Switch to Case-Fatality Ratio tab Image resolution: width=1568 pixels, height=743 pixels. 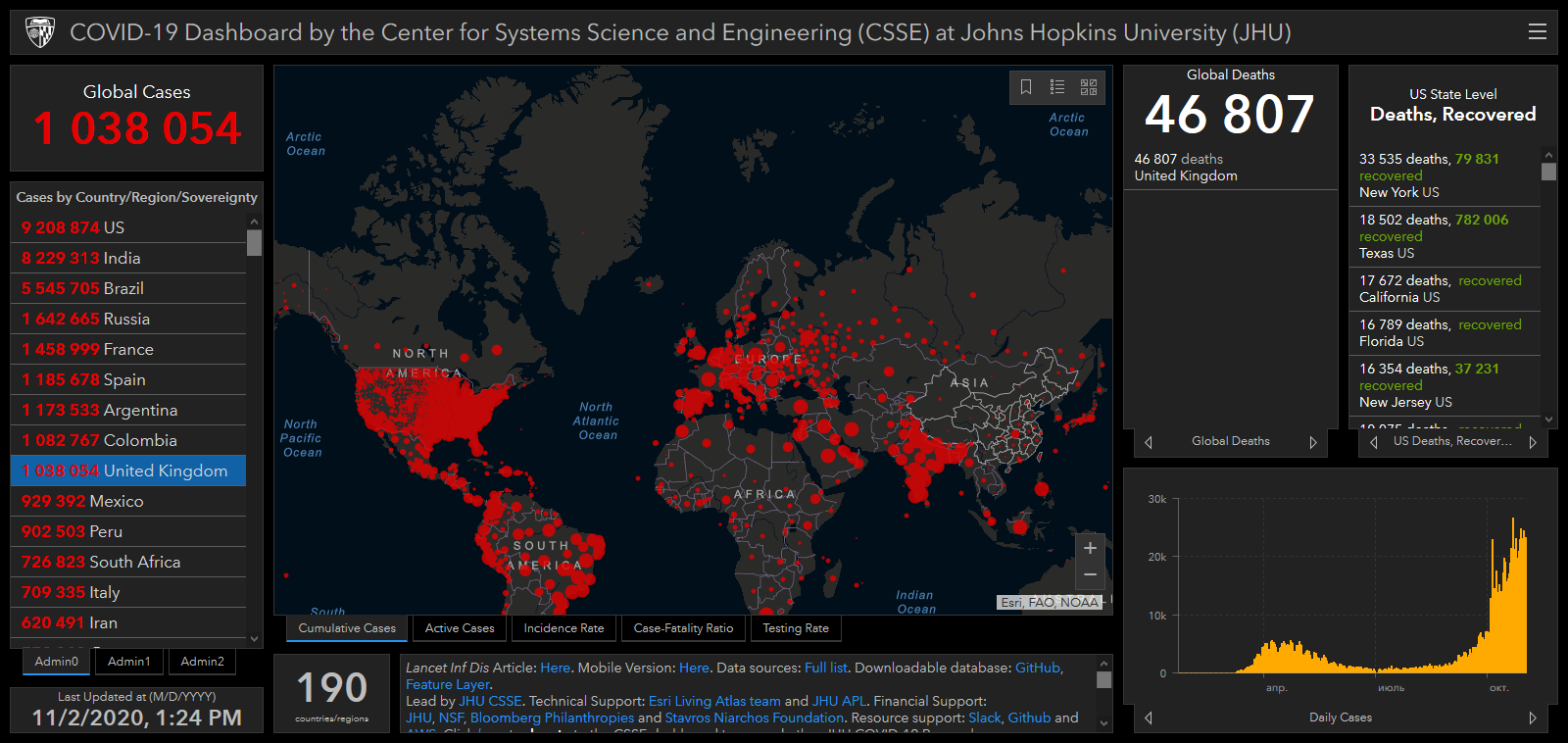coord(683,628)
